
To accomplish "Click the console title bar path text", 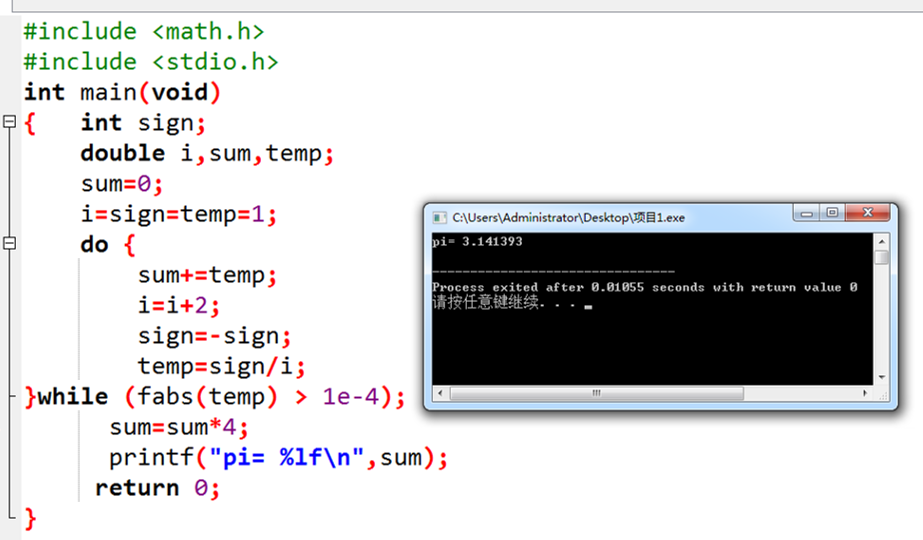I will (568, 218).
